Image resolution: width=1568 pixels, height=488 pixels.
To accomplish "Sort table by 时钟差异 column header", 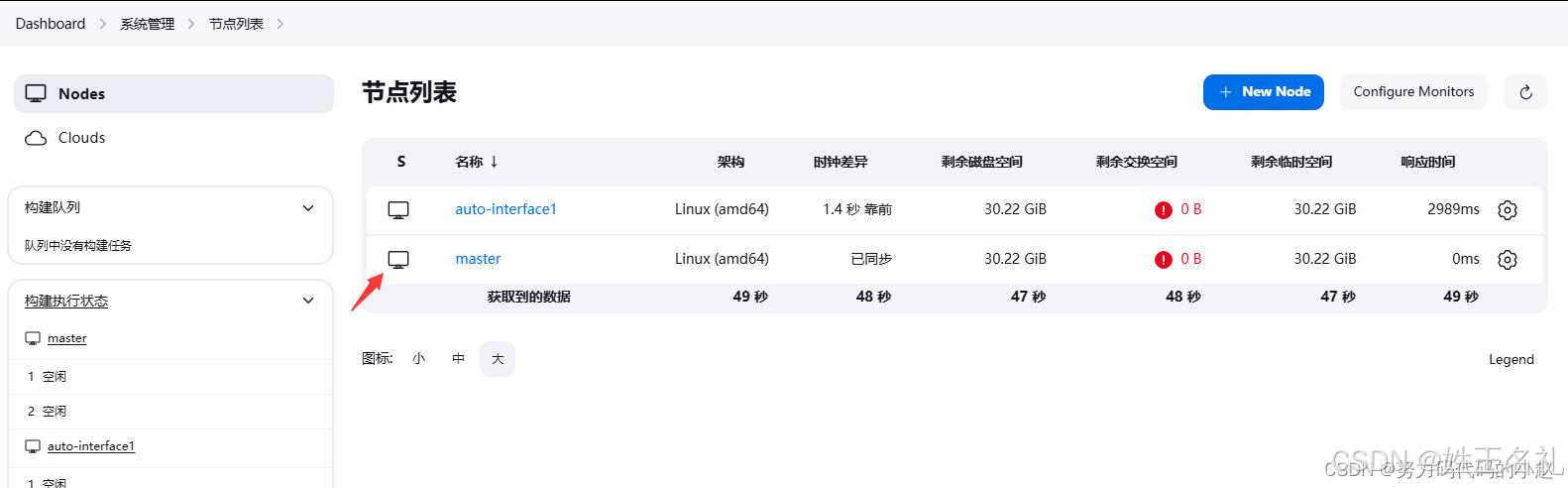I will tap(840, 162).
